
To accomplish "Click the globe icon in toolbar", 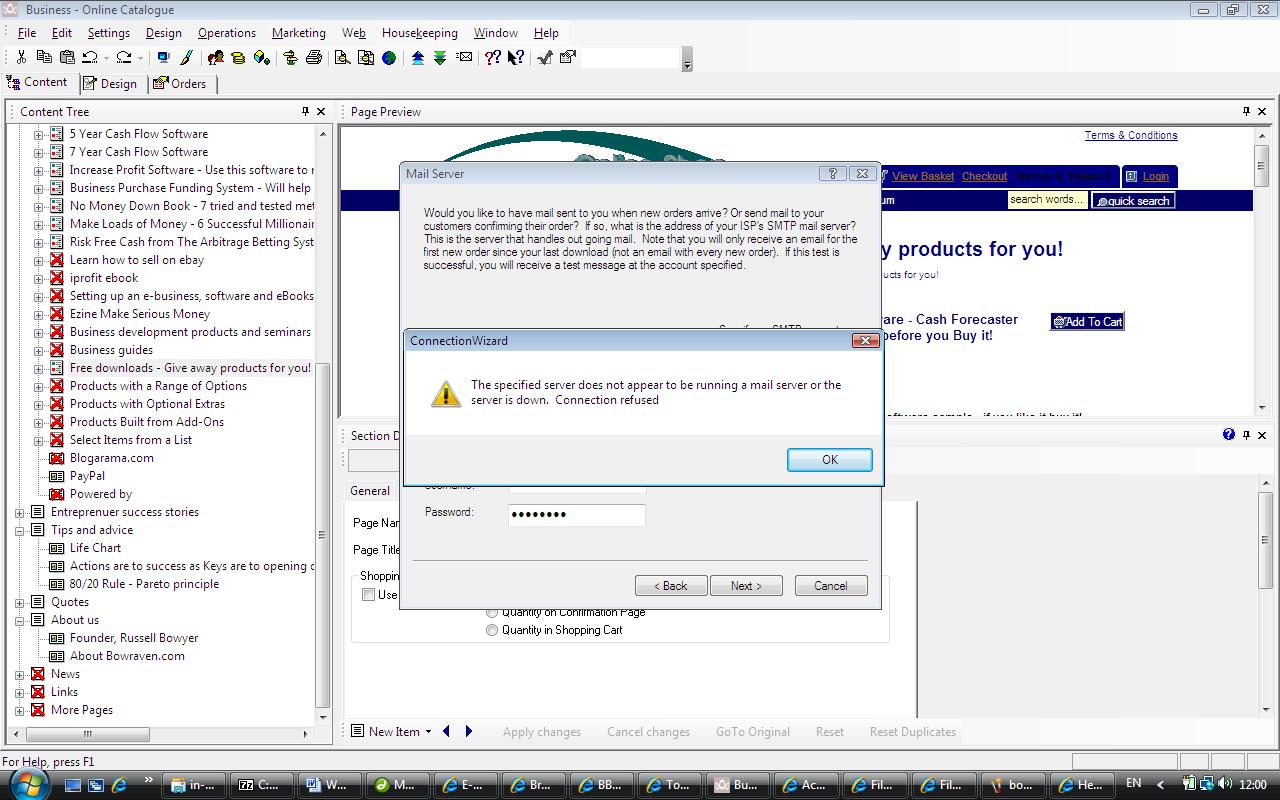I will click(x=389, y=58).
